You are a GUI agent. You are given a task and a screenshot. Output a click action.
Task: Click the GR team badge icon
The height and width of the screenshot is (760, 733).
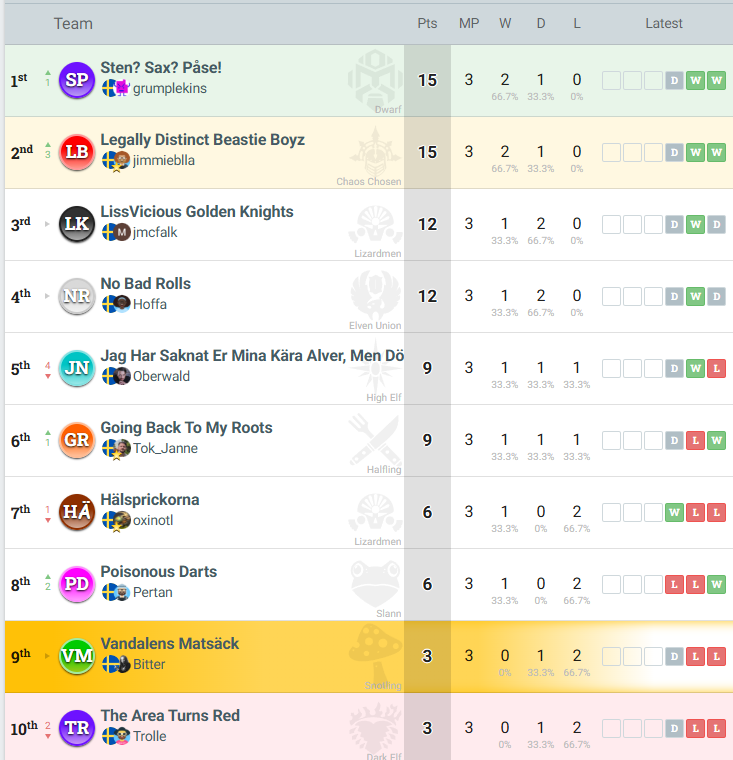point(77,440)
